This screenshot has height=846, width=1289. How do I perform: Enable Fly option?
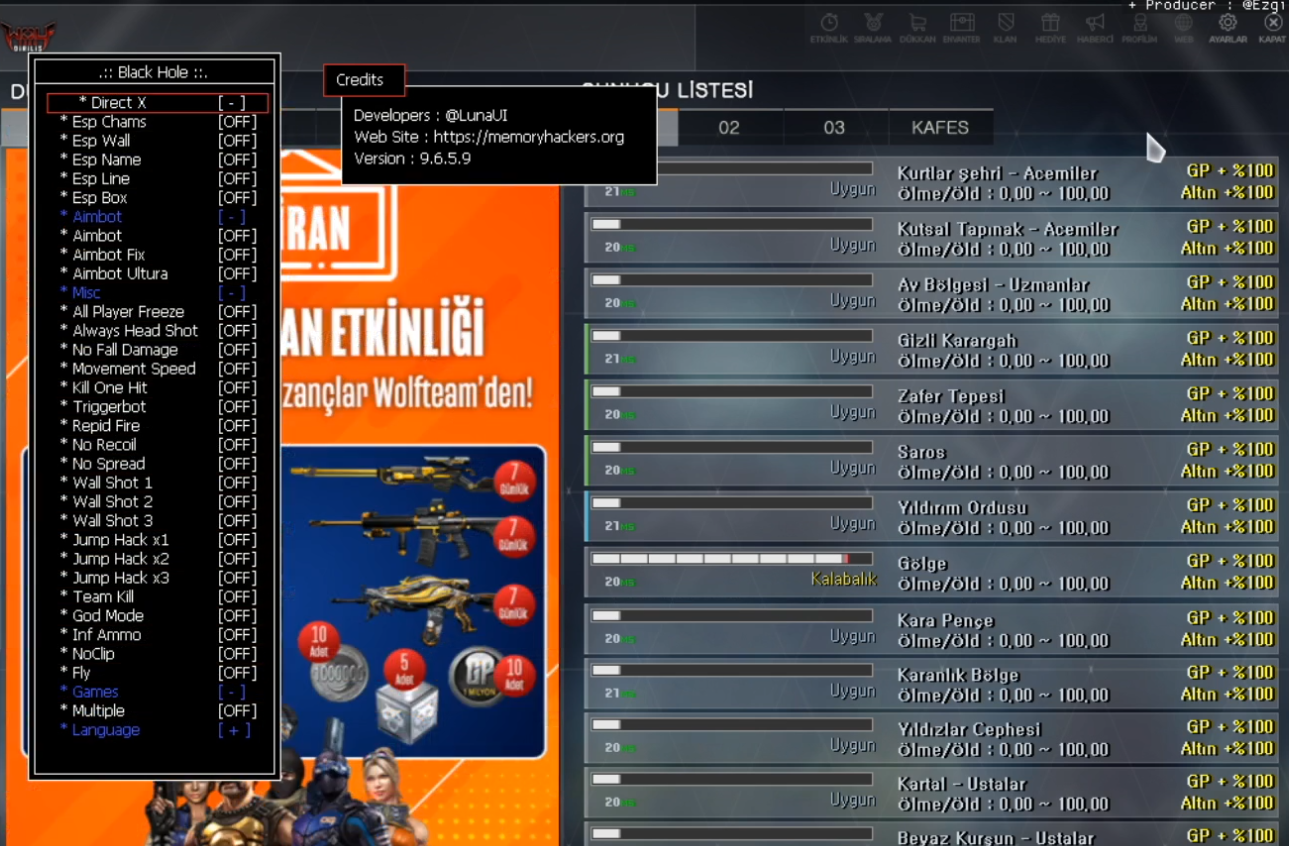157,673
